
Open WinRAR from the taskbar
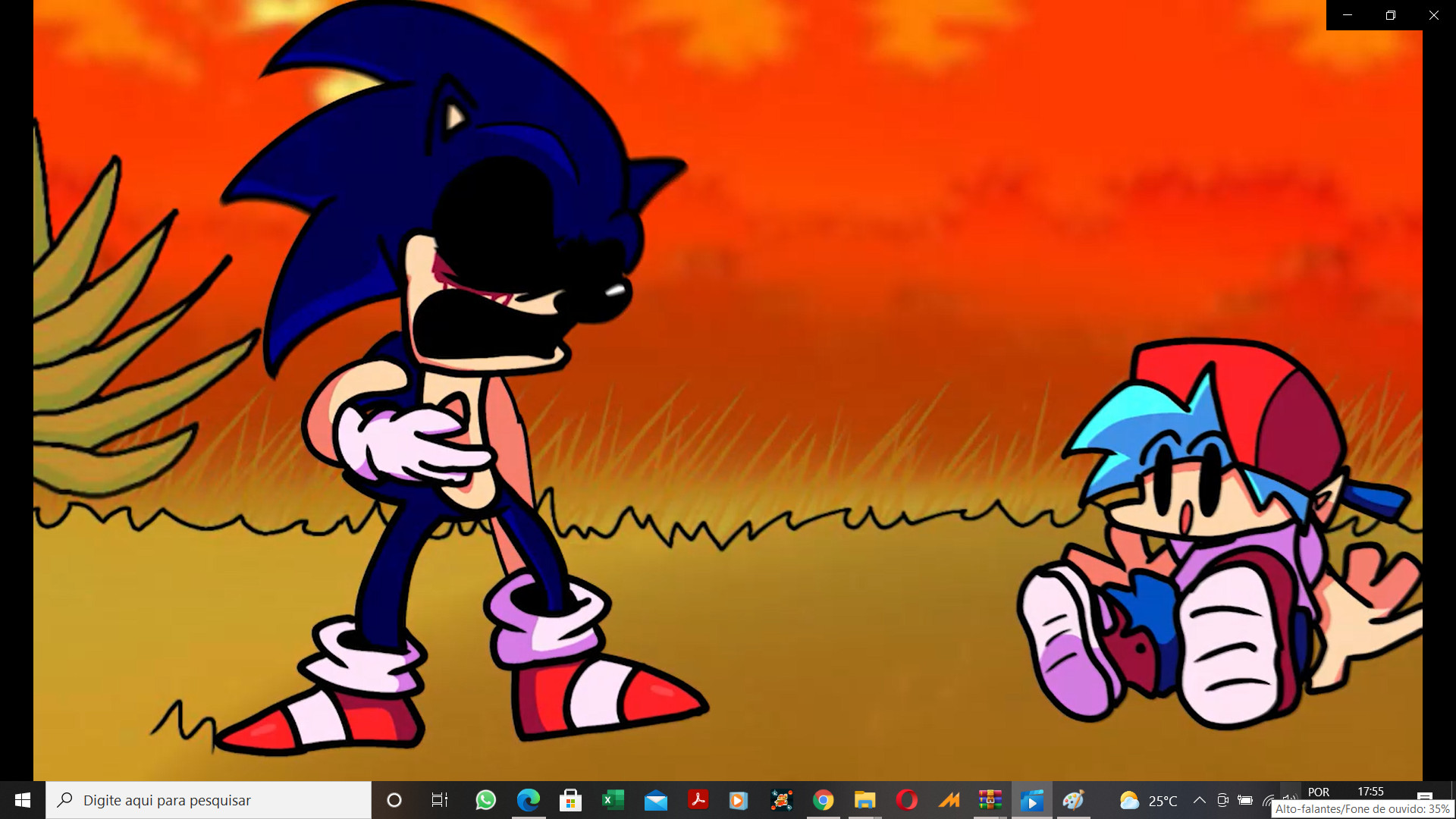tap(990, 800)
